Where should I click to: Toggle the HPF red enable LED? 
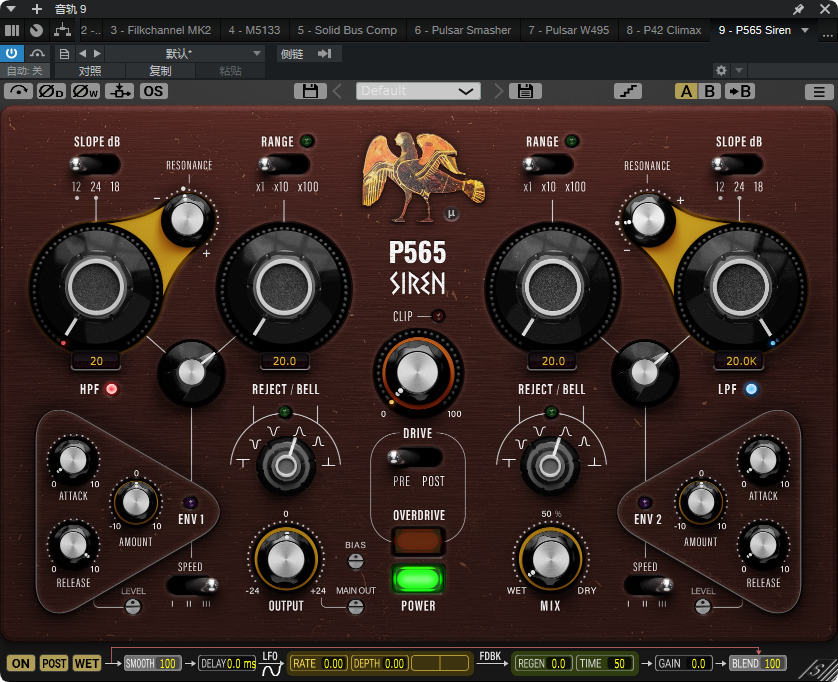(x=112, y=389)
